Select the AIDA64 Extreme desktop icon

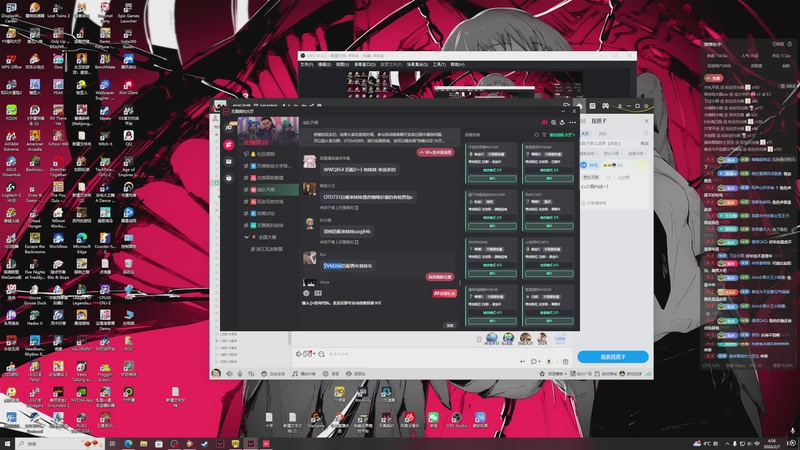[11, 140]
